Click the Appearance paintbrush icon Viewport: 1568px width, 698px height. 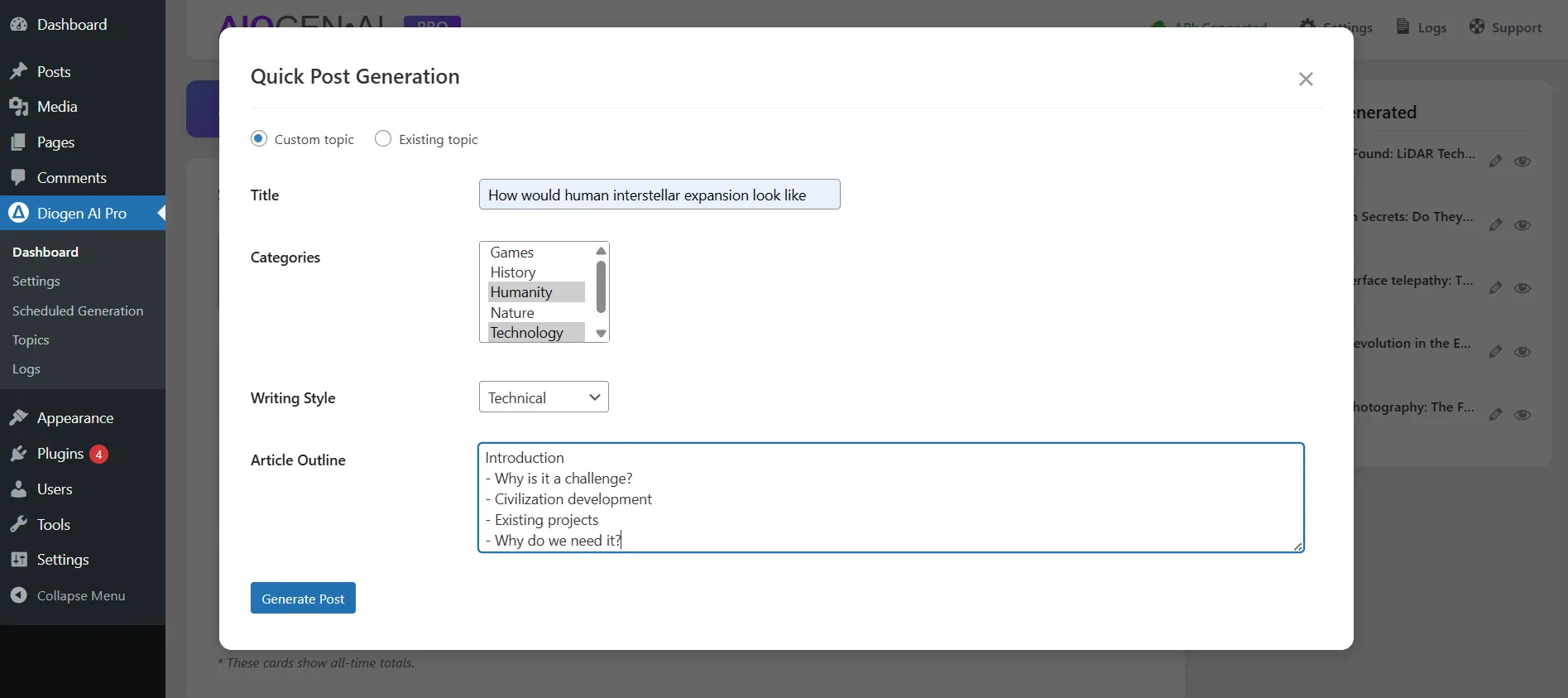click(x=18, y=418)
